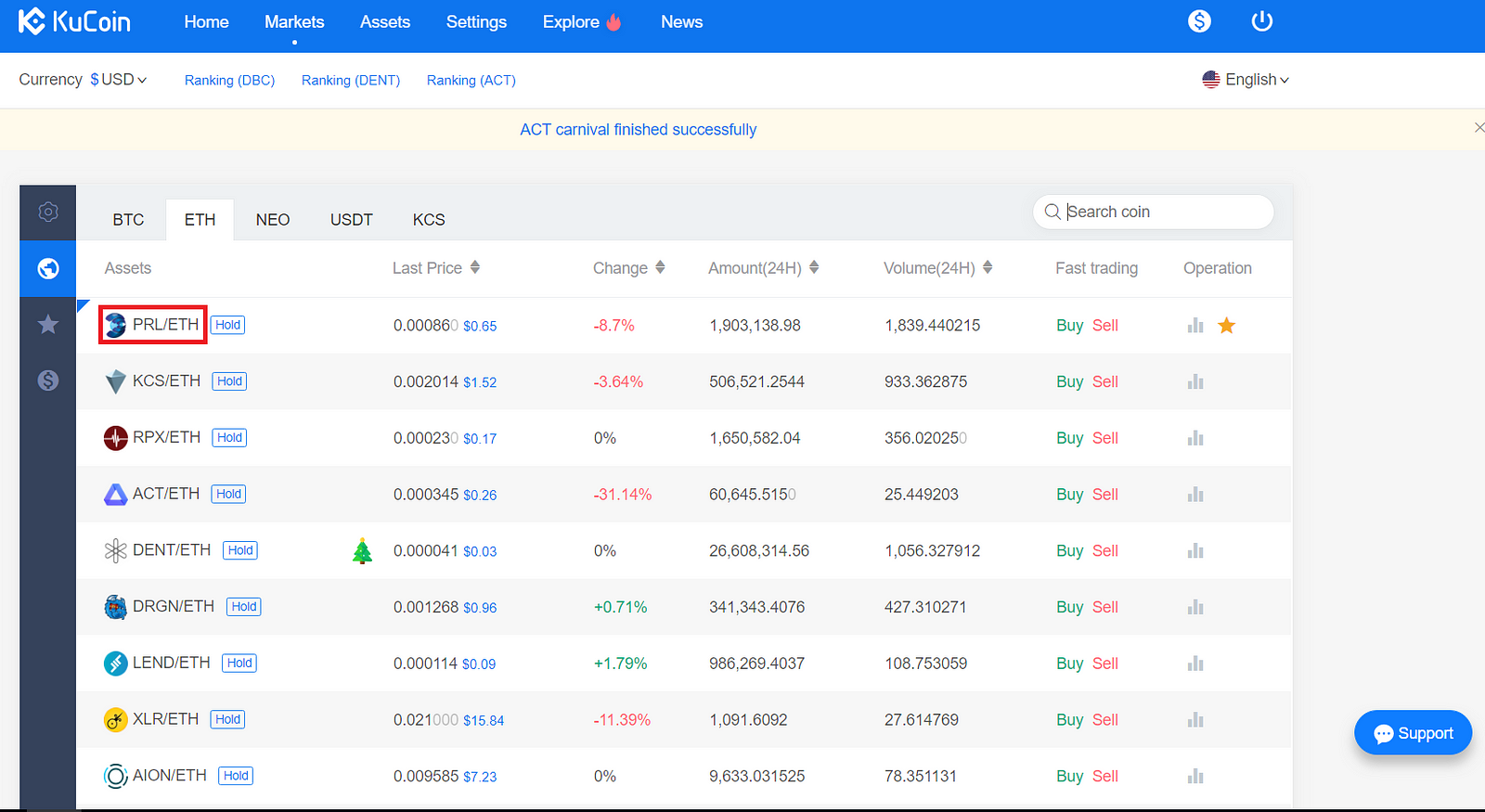This screenshot has height=812, width=1485.
Task: Click the DRGN coin logo icon
Action: (x=115, y=607)
